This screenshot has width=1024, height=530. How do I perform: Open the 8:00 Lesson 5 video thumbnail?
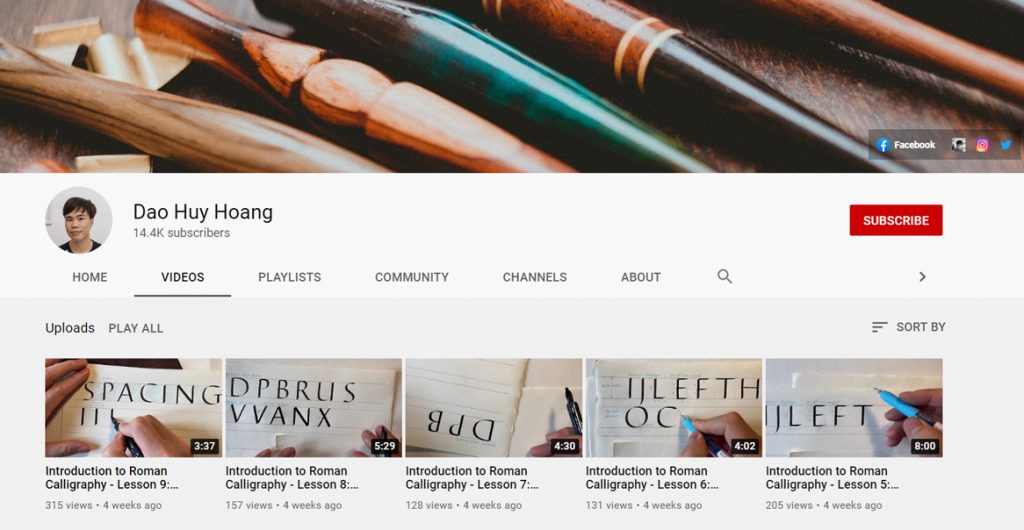point(853,407)
